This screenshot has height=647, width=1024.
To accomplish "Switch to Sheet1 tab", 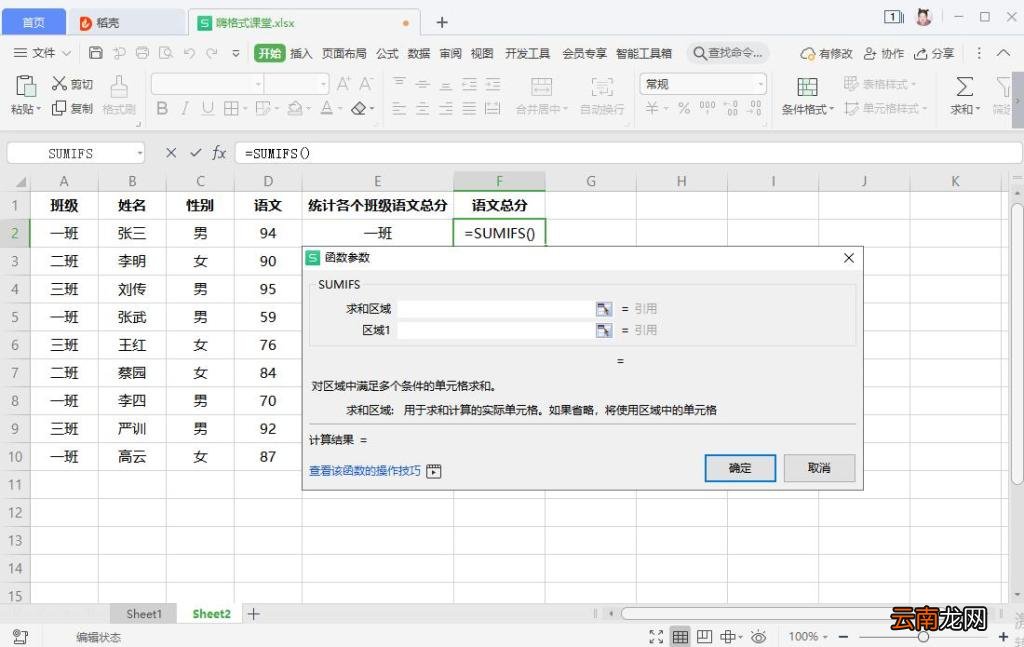I will point(144,614).
